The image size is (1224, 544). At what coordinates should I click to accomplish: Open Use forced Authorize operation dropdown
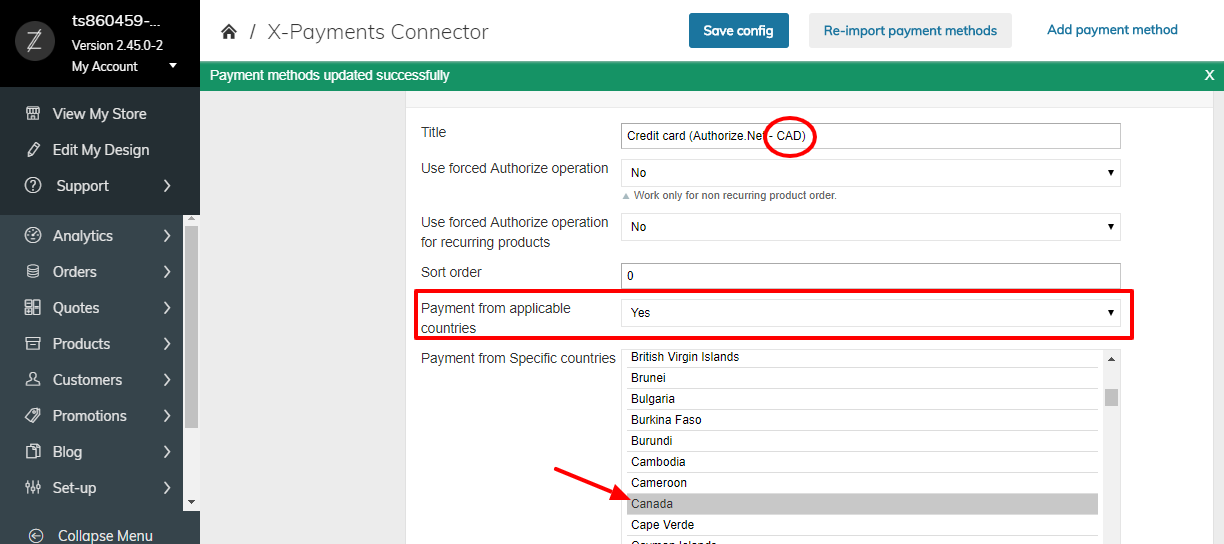click(870, 173)
